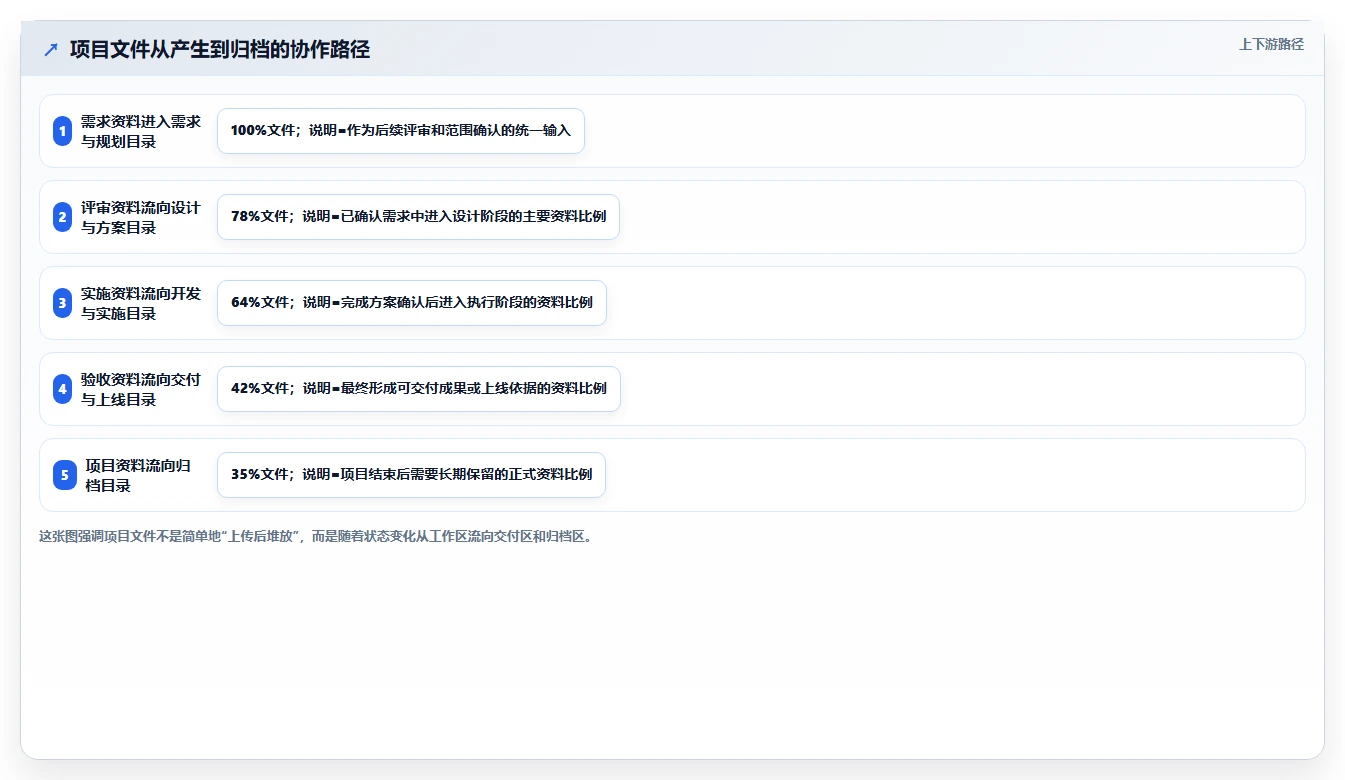The image size is (1345, 780).
Task: Click the 42%文件 description box
Action: point(419,389)
